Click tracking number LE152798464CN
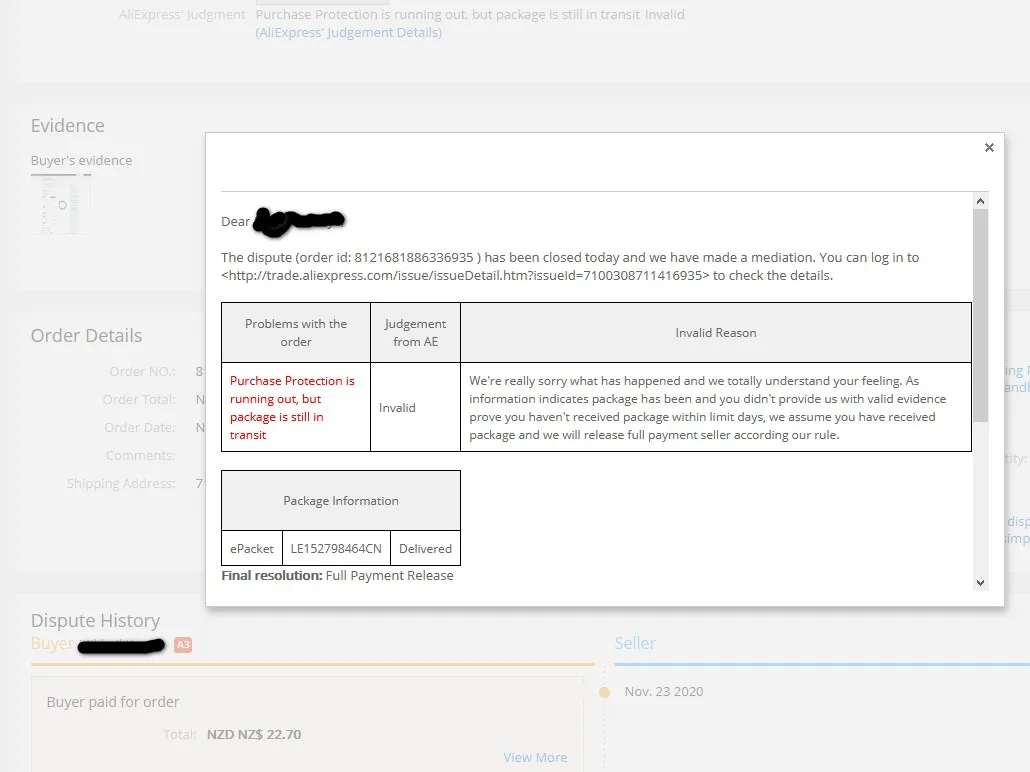 (x=336, y=549)
